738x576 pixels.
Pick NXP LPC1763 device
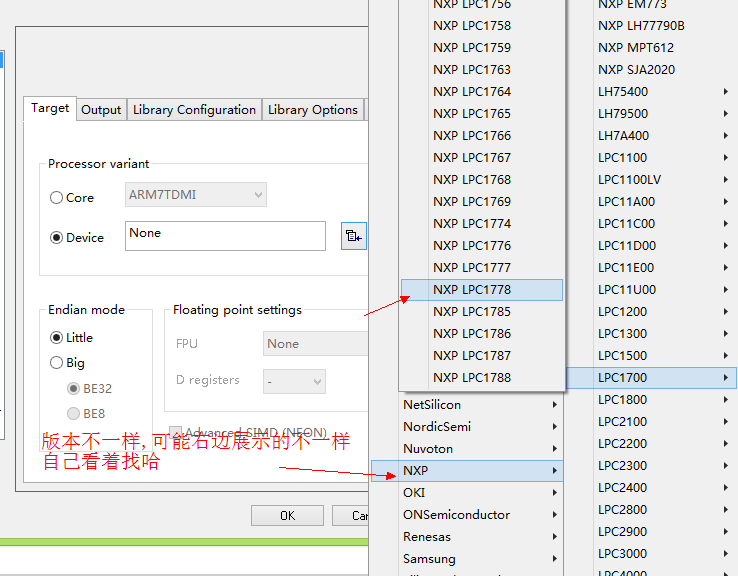pos(482,70)
